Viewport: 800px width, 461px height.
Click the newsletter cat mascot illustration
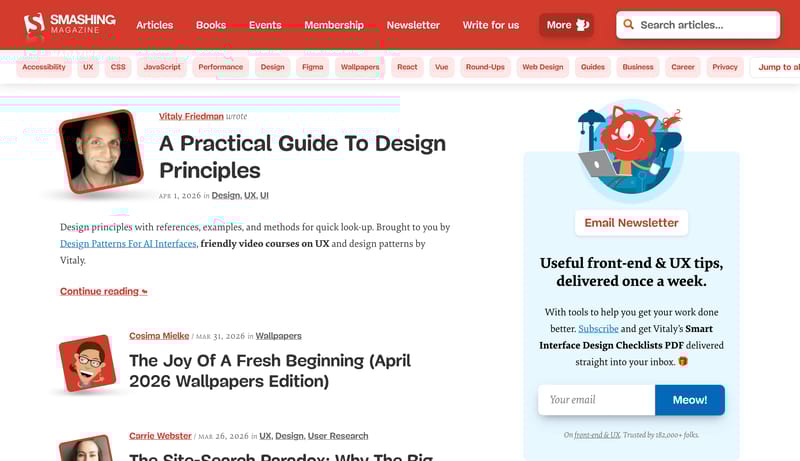click(630, 148)
